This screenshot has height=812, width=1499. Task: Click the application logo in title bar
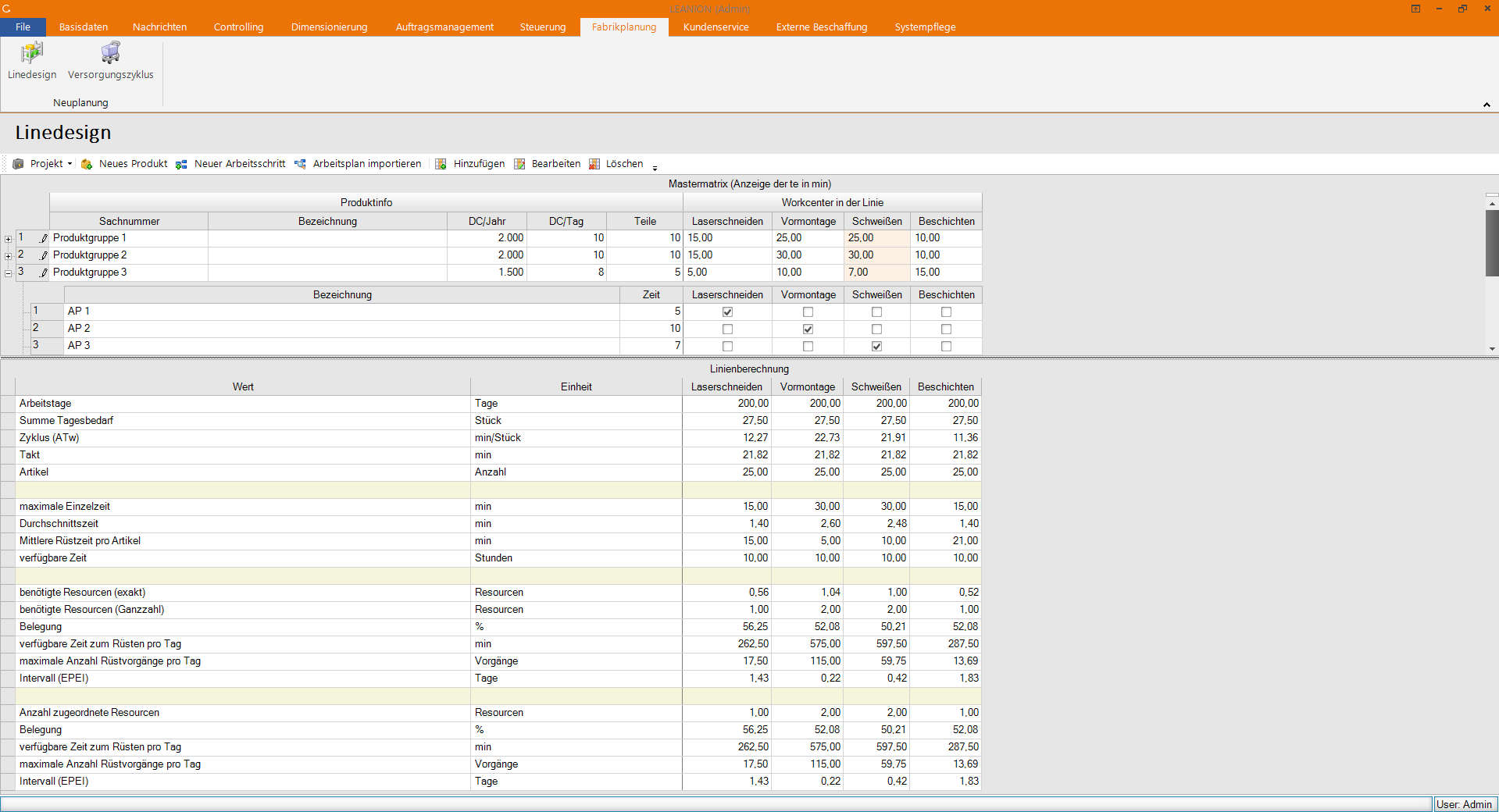(6, 9)
